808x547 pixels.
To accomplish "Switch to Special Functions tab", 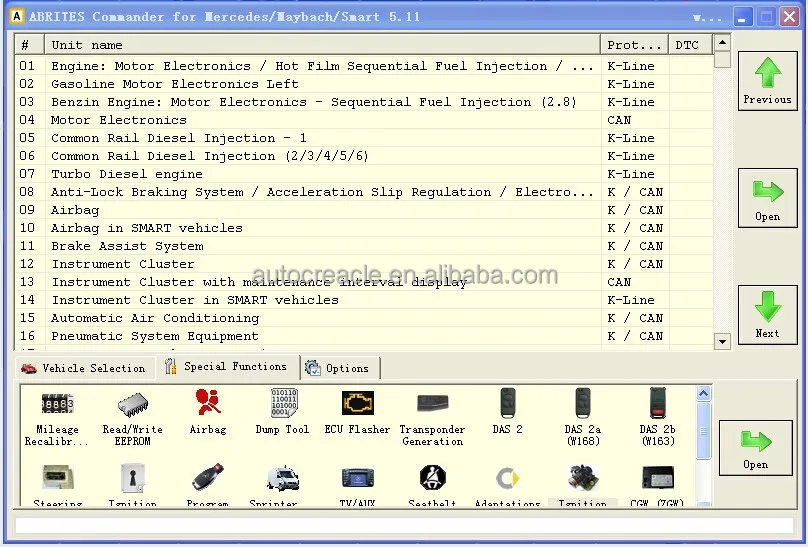I will (227, 367).
